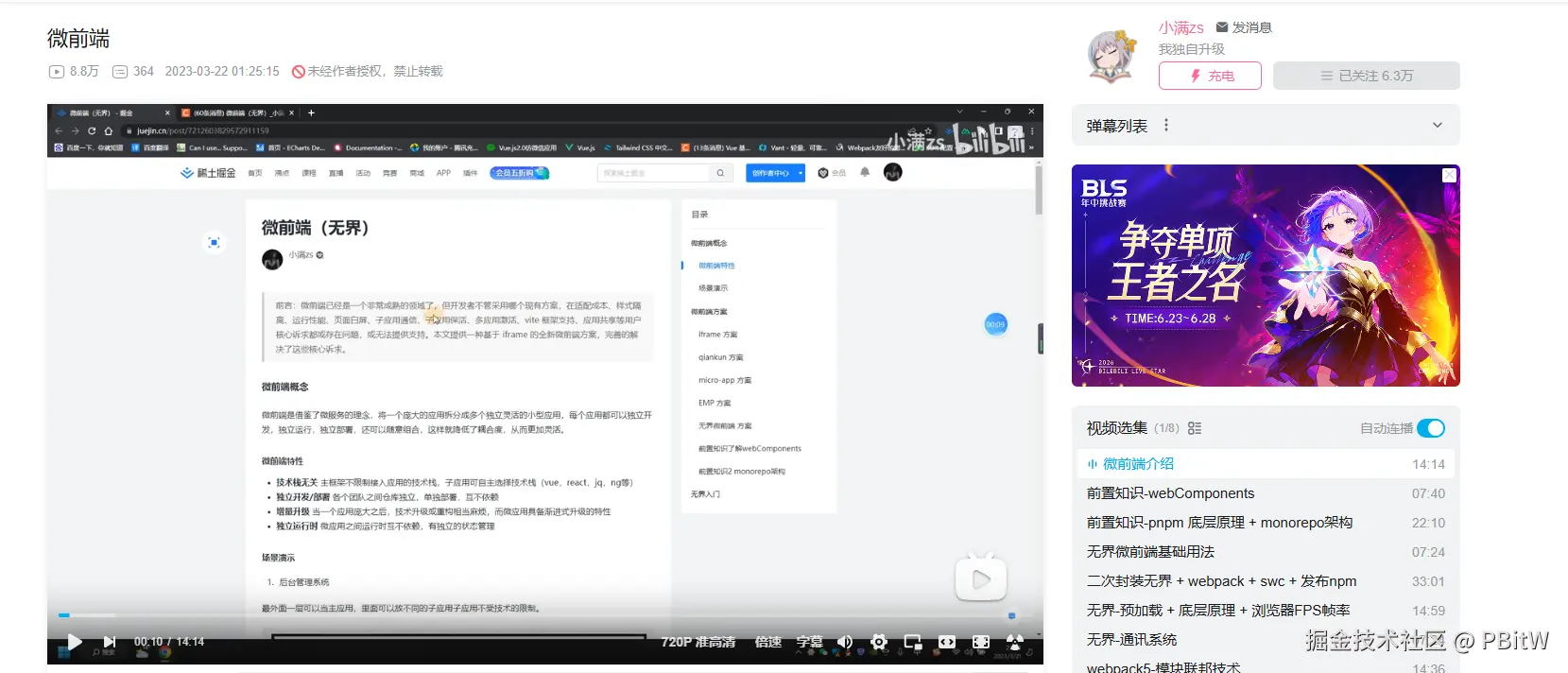Select episode webpack5-模块联邦技术
This screenshot has width=1568, height=673.
(x=1266, y=666)
